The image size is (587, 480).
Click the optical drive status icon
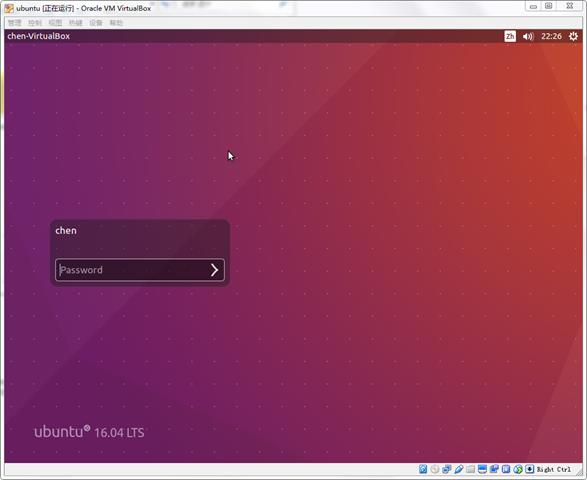(435, 469)
